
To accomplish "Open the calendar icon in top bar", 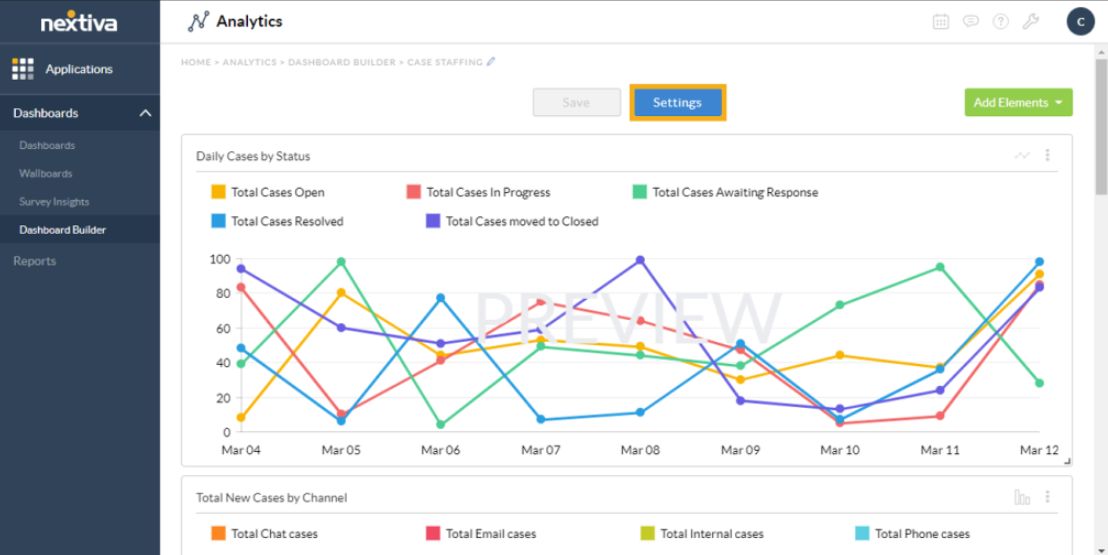I will (940, 21).
